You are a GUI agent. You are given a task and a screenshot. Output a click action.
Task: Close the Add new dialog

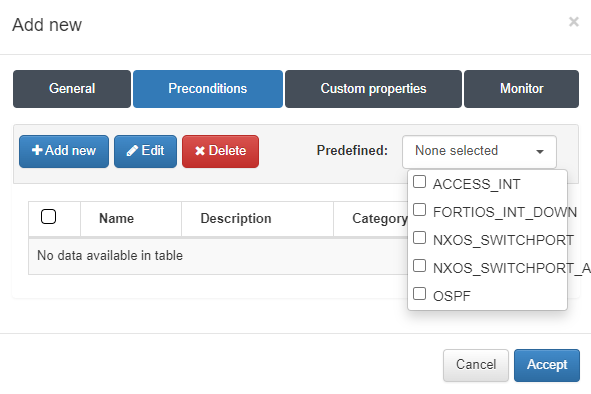[x=574, y=22]
